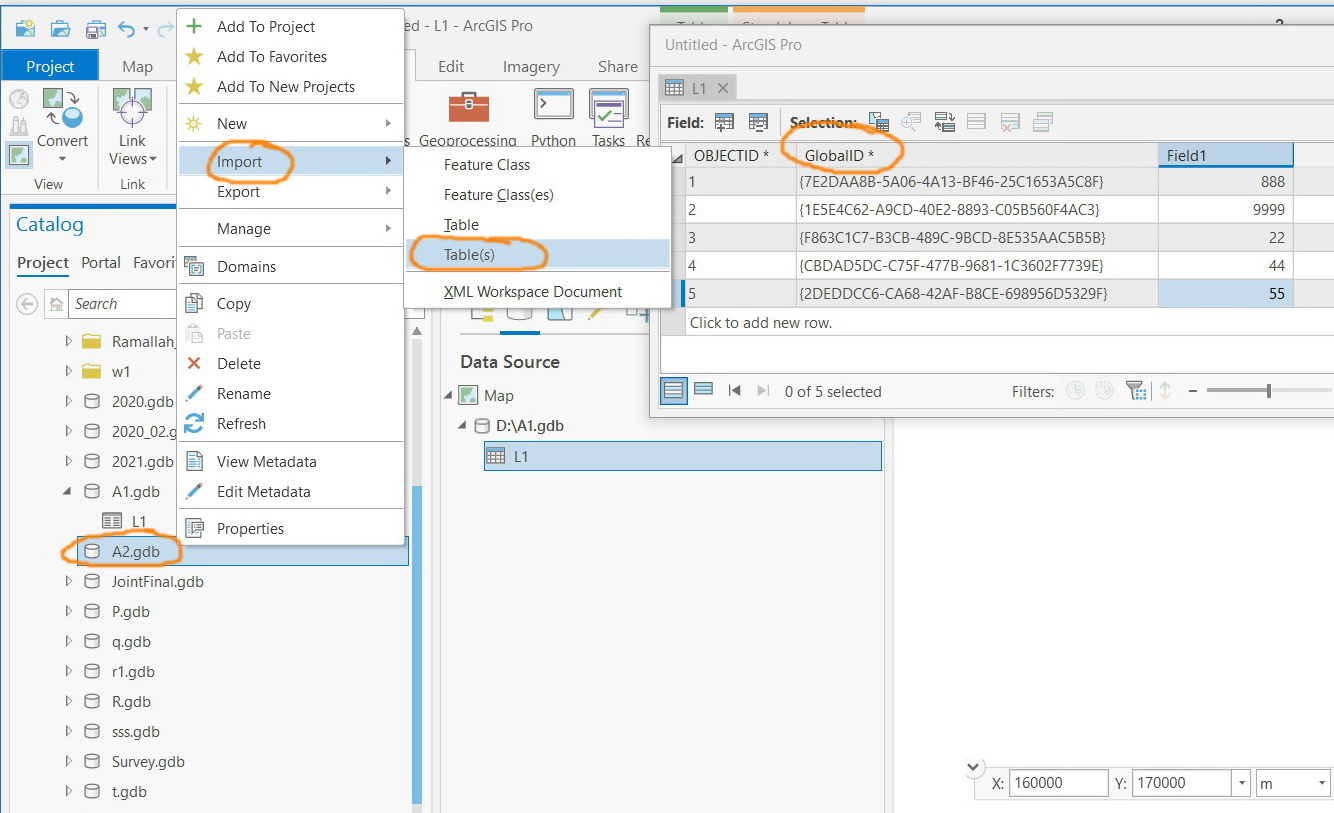Switch to the Share ribbon tab

(x=617, y=66)
